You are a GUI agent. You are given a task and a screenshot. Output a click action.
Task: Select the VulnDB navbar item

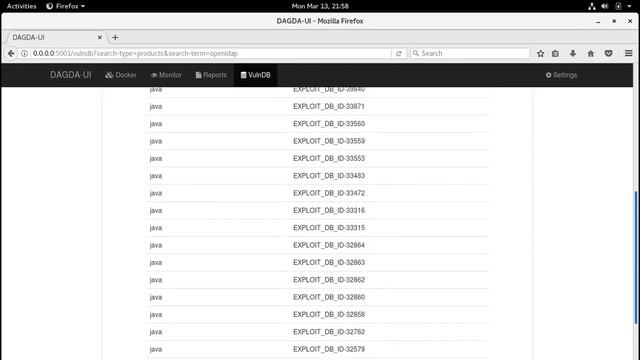click(x=256, y=75)
